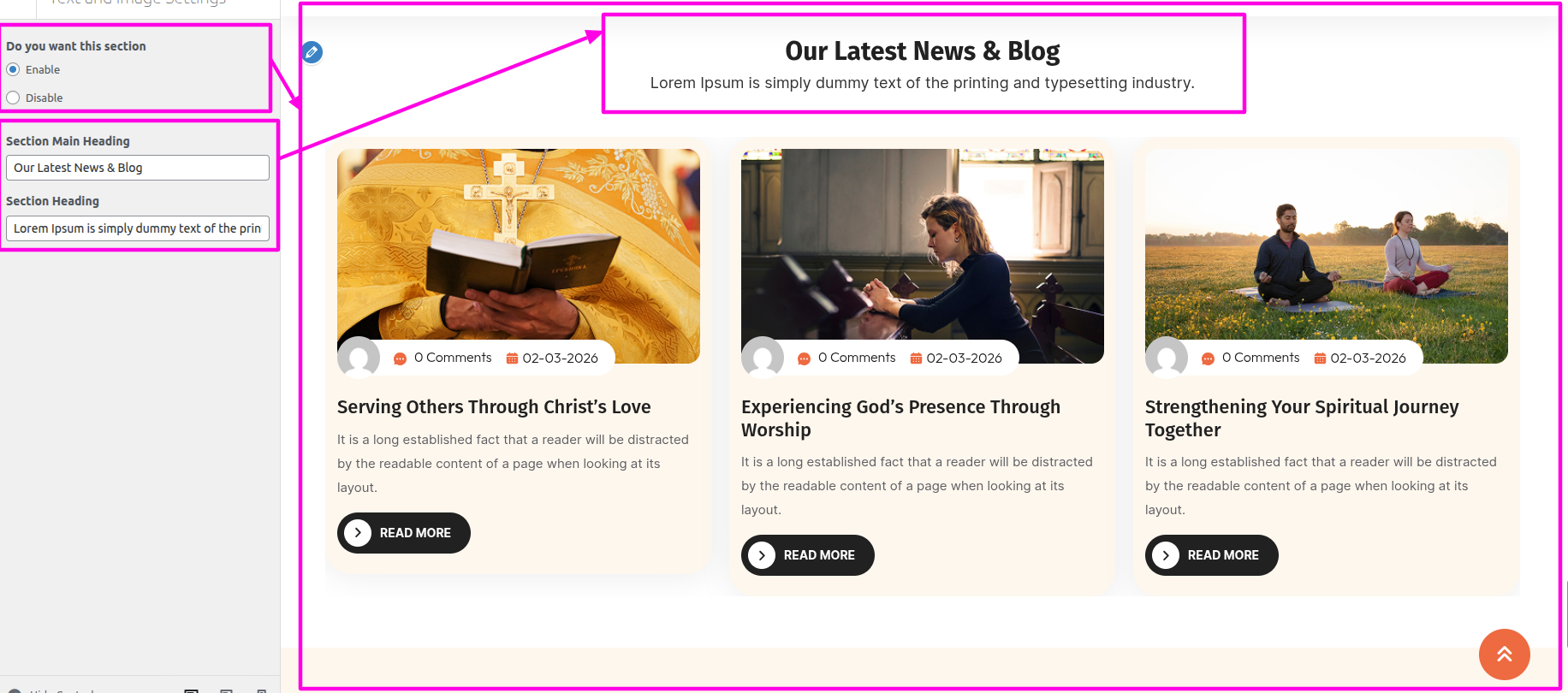The height and width of the screenshot is (693, 1568).
Task: Click author avatar on Serving Others post
Action: click(x=359, y=358)
